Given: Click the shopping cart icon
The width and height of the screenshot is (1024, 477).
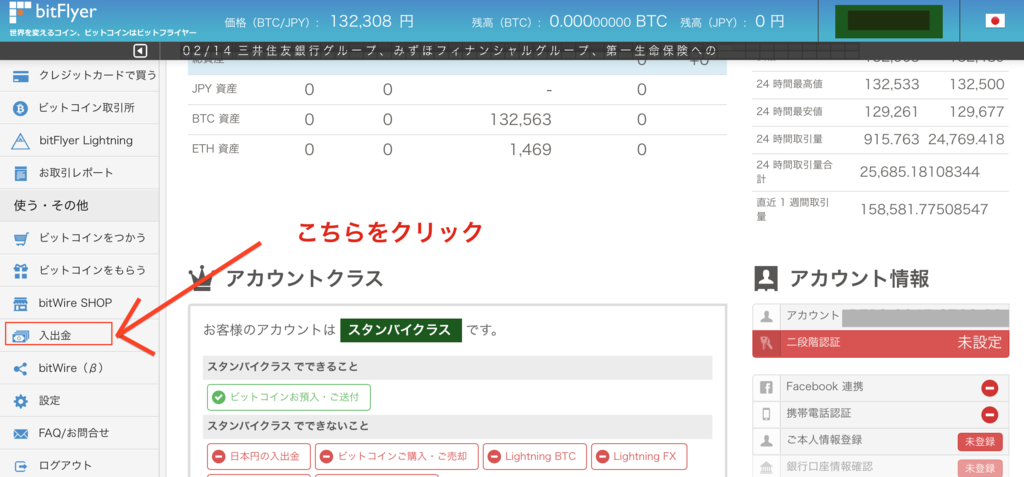Looking at the screenshot, I should coord(21,238).
